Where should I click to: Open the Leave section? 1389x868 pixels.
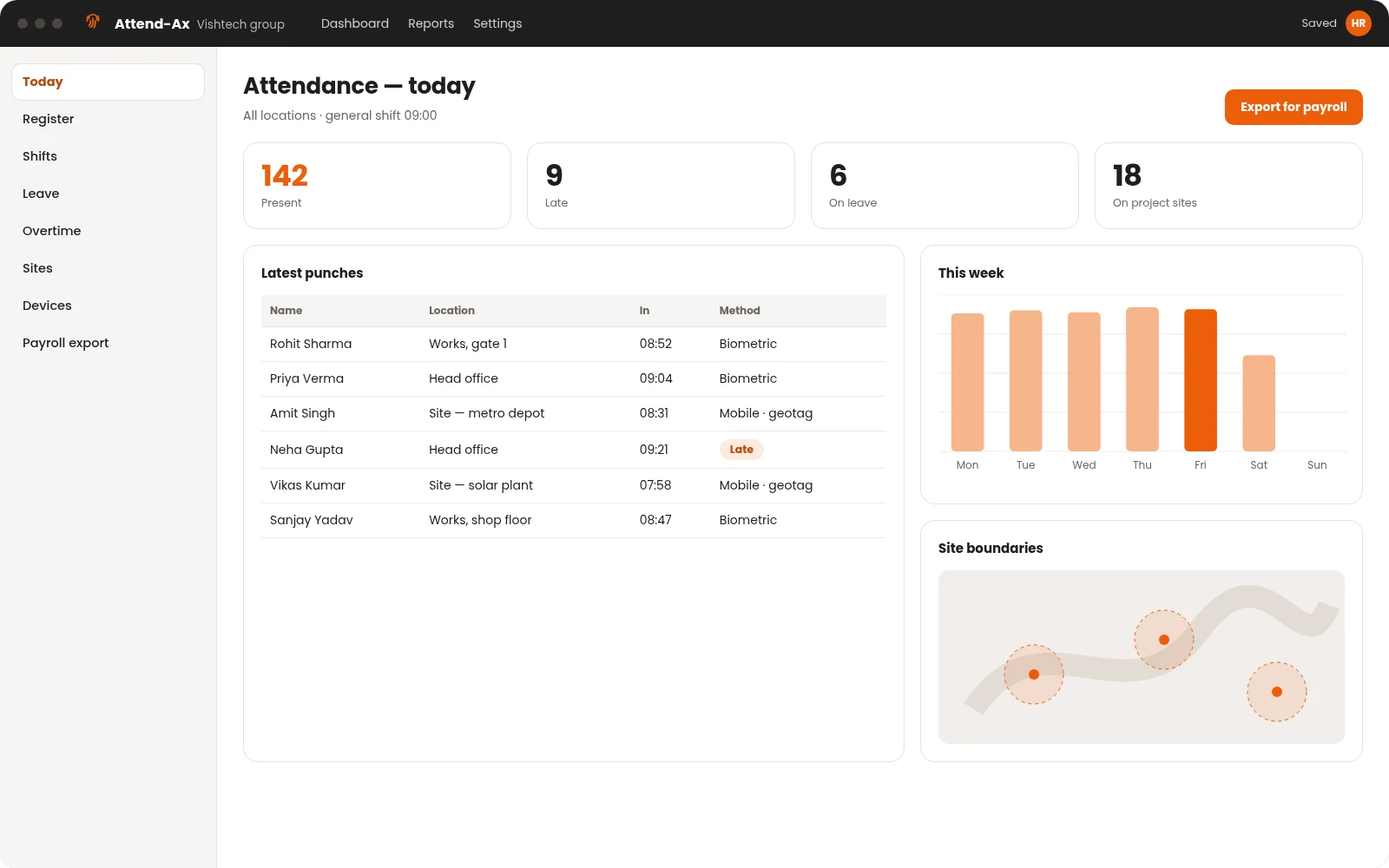click(x=108, y=194)
